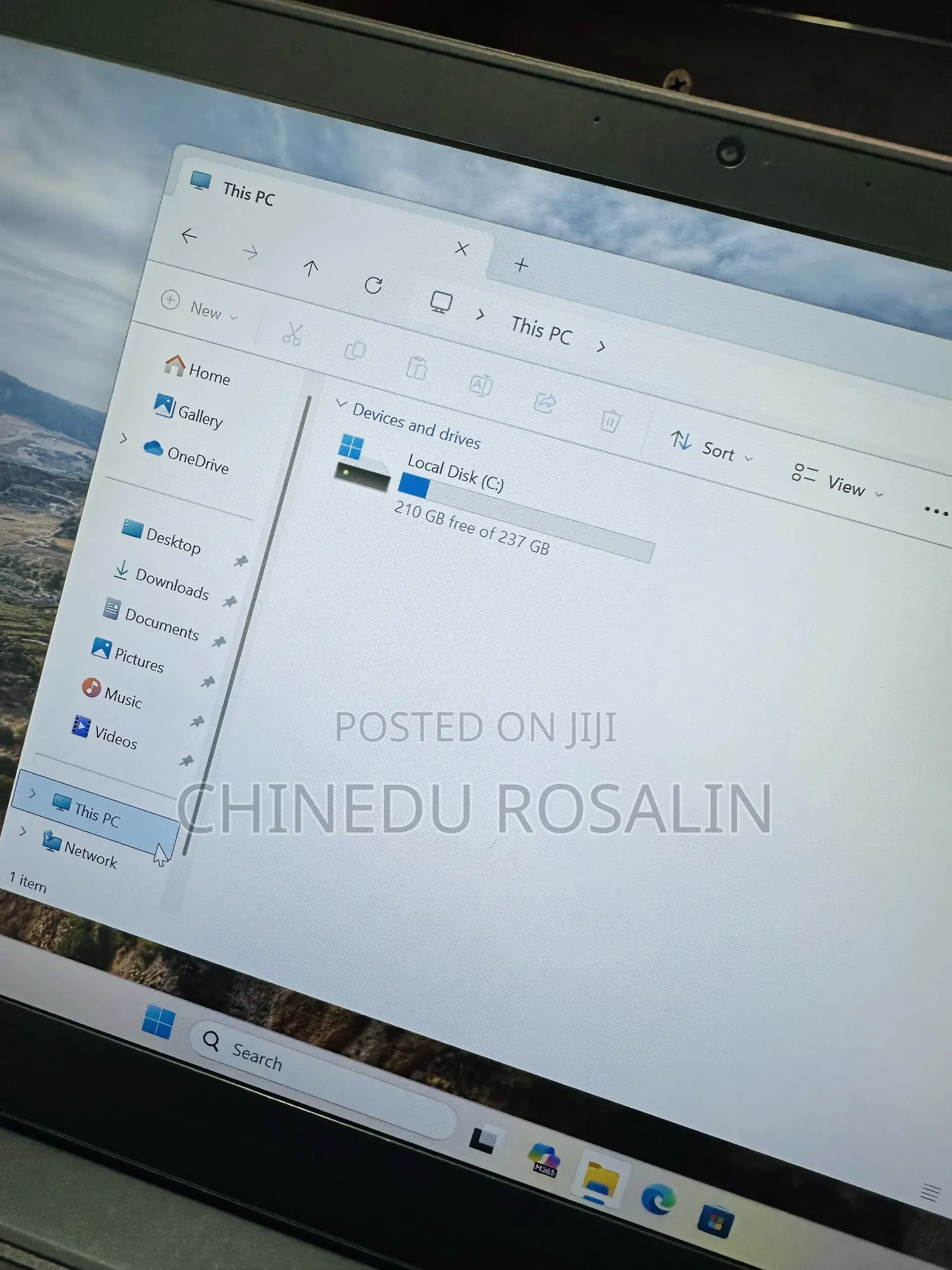Open Windows Start menu
This screenshot has width=952, height=1270.
(158, 1023)
